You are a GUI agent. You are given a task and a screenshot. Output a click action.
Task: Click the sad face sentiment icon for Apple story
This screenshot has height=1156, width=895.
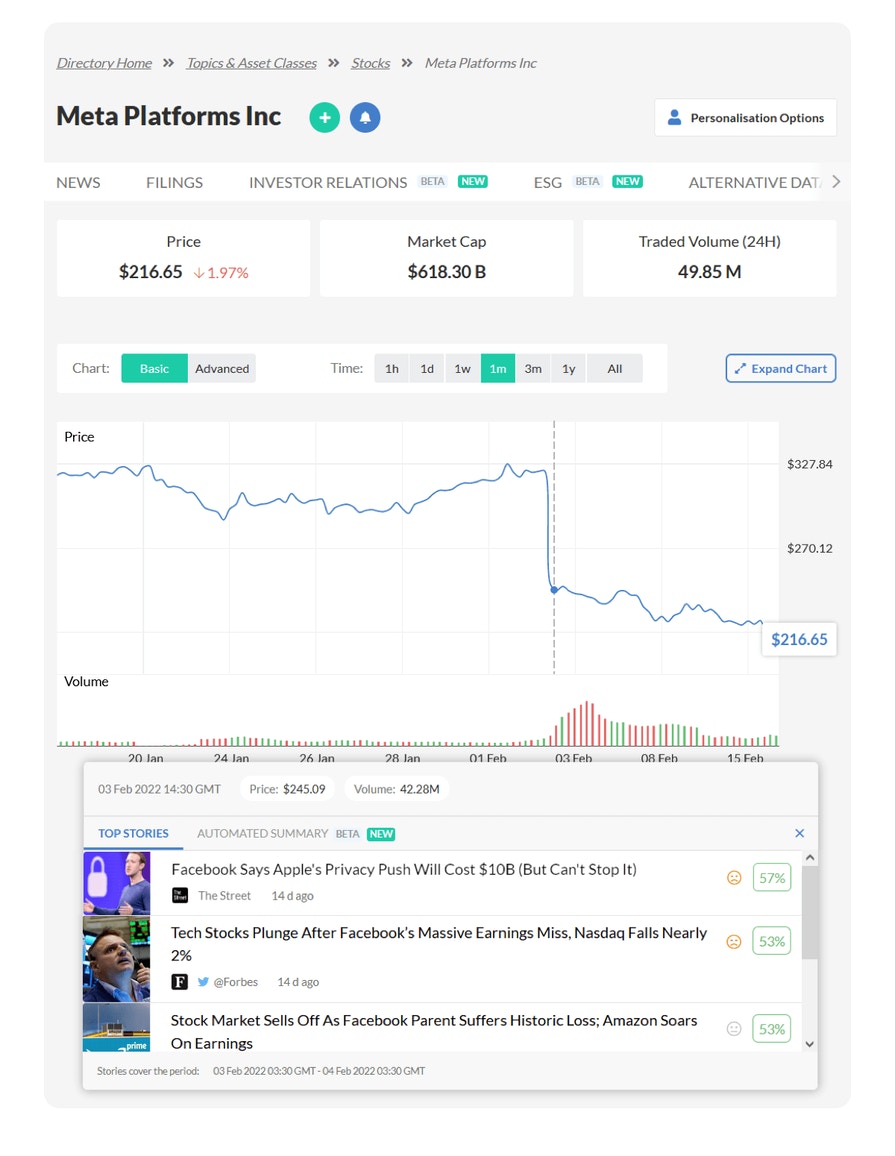click(x=734, y=878)
